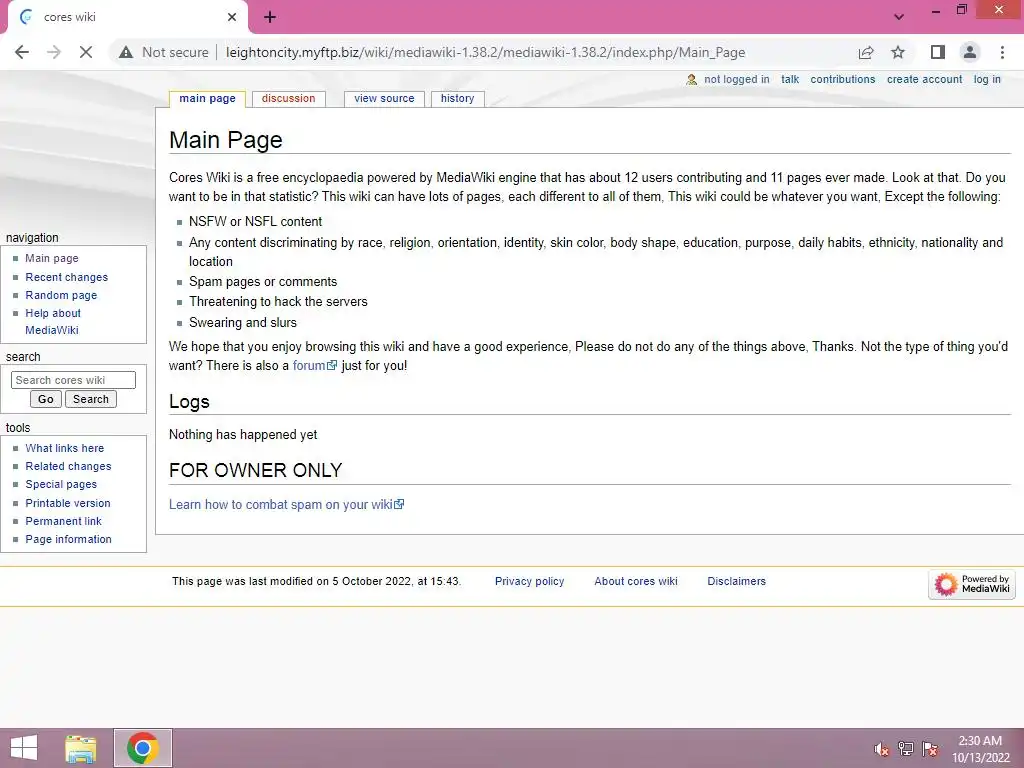Open Page information link
The image size is (1024, 768).
point(69,539)
